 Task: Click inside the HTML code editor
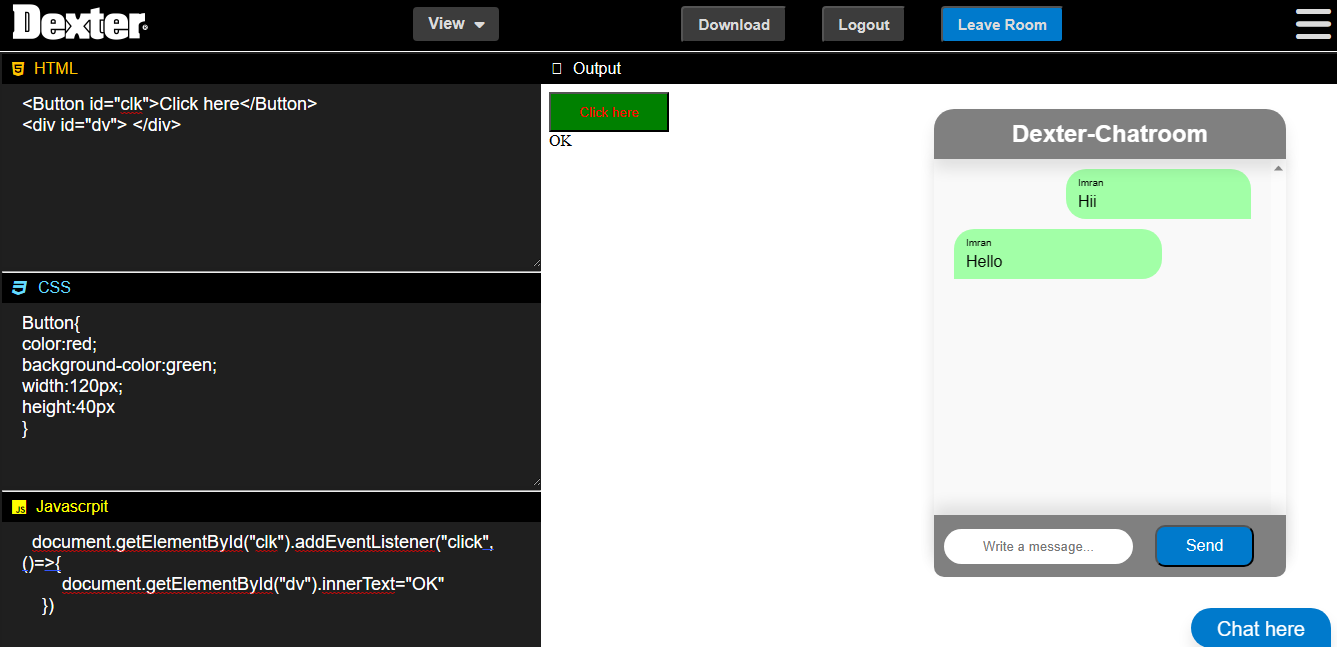(x=270, y=176)
